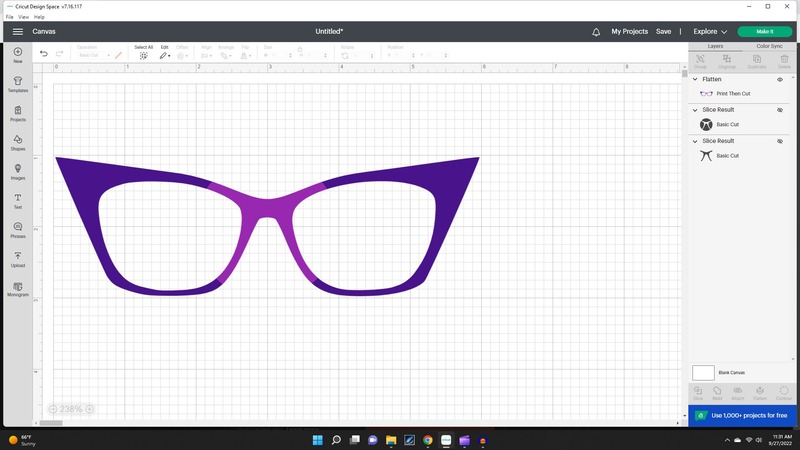The image size is (800, 450).
Task: Show the first Slice Result layer
Action: tap(780, 110)
